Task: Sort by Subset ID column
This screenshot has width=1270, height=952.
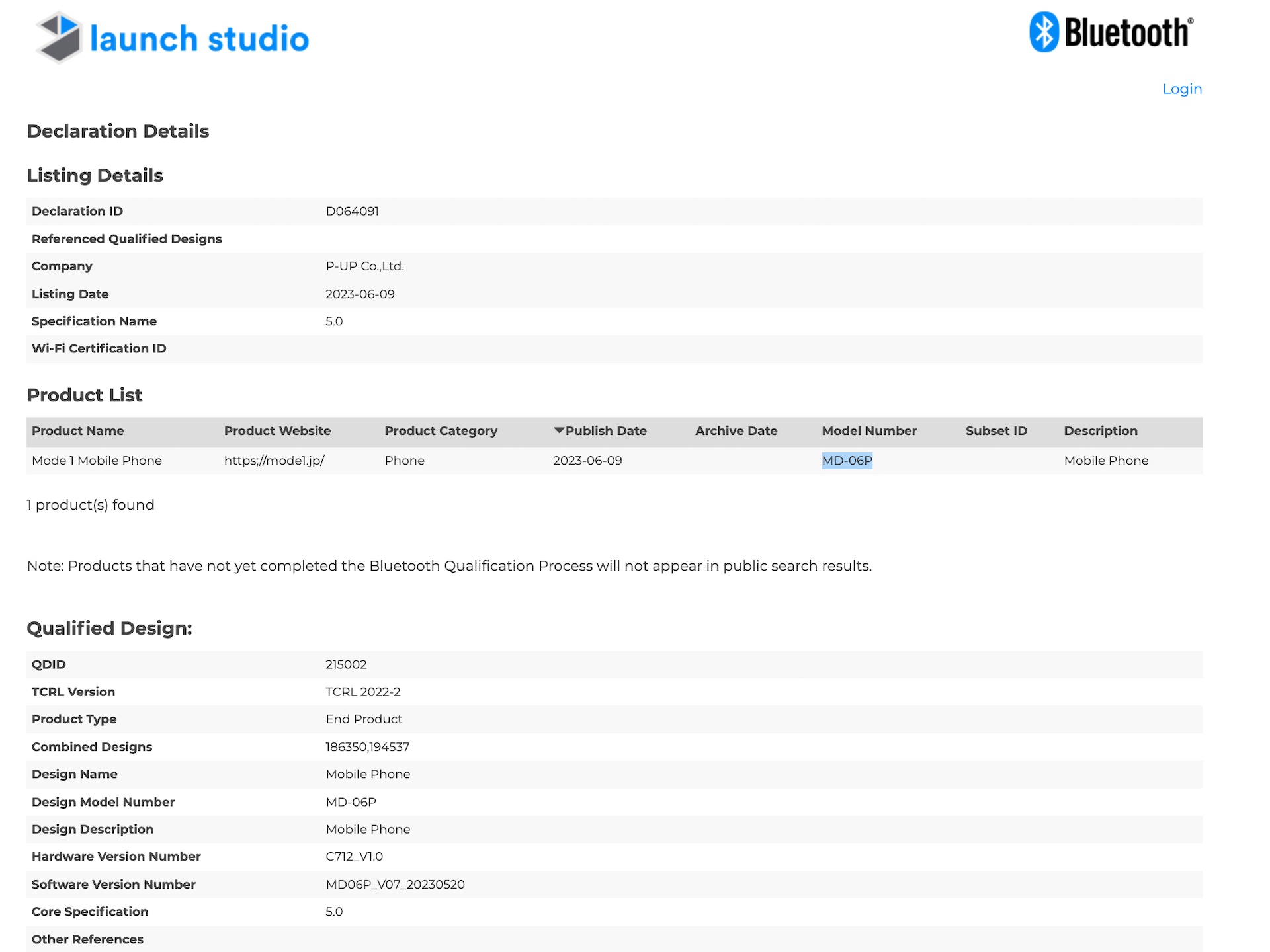Action: pyautogui.click(x=996, y=431)
